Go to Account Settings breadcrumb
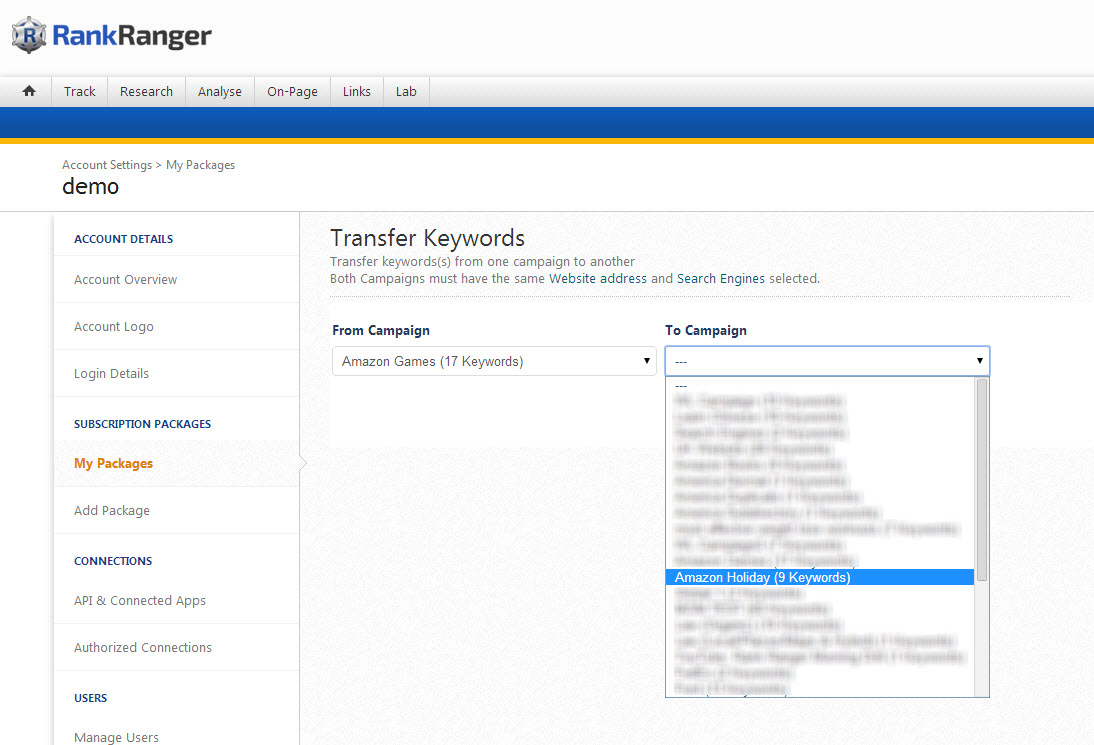 [x=107, y=165]
